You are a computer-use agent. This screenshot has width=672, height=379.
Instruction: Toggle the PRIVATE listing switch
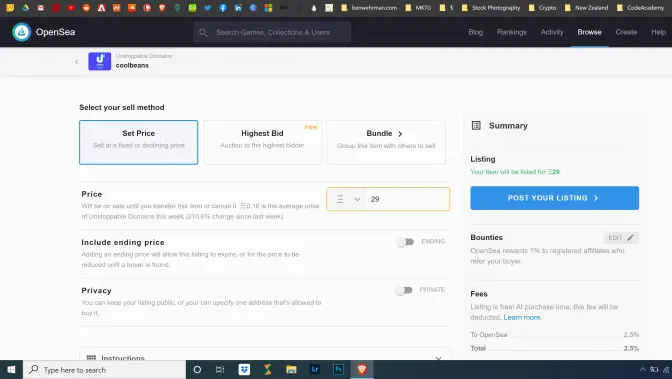click(404, 290)
